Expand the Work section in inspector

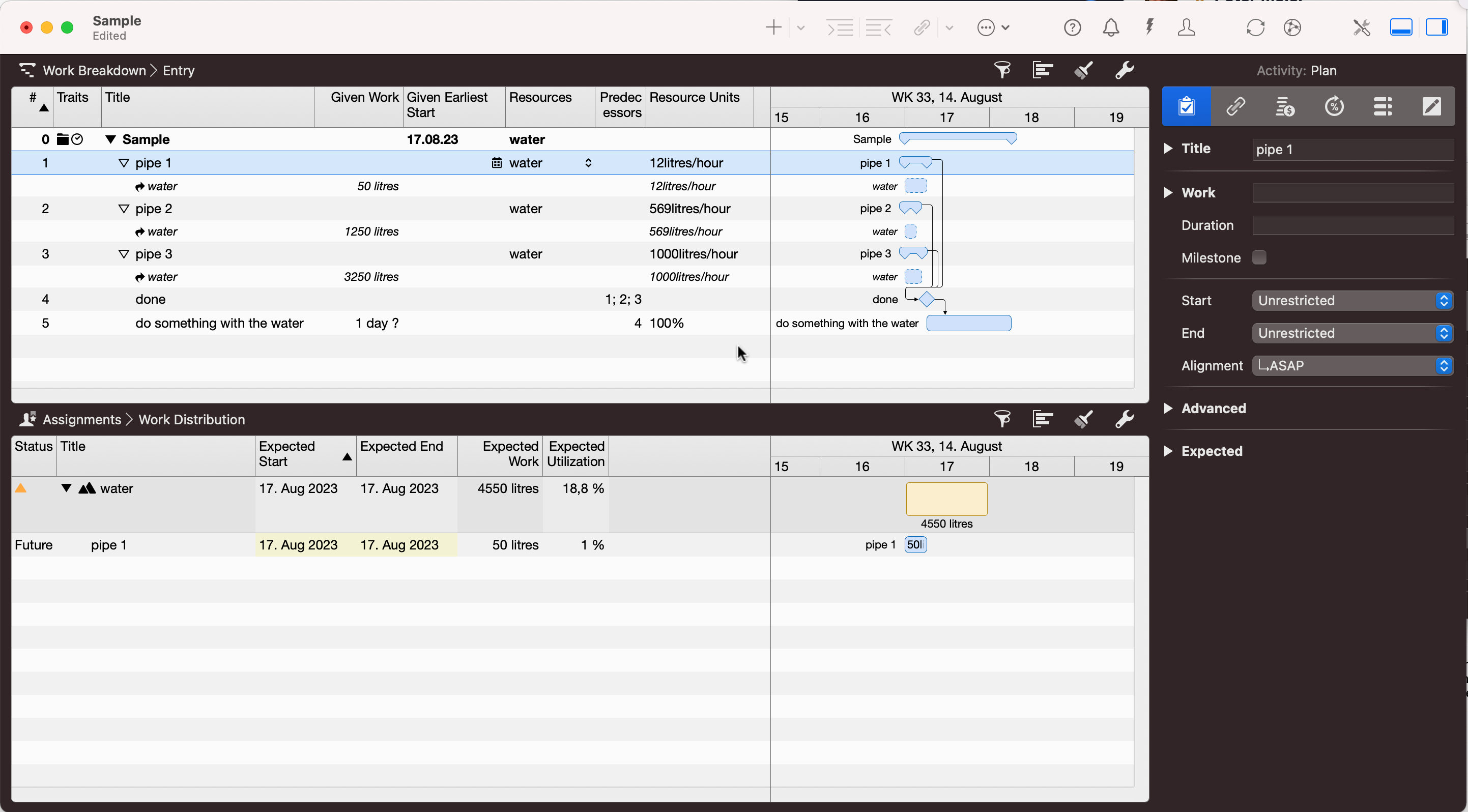[1168, 193]
